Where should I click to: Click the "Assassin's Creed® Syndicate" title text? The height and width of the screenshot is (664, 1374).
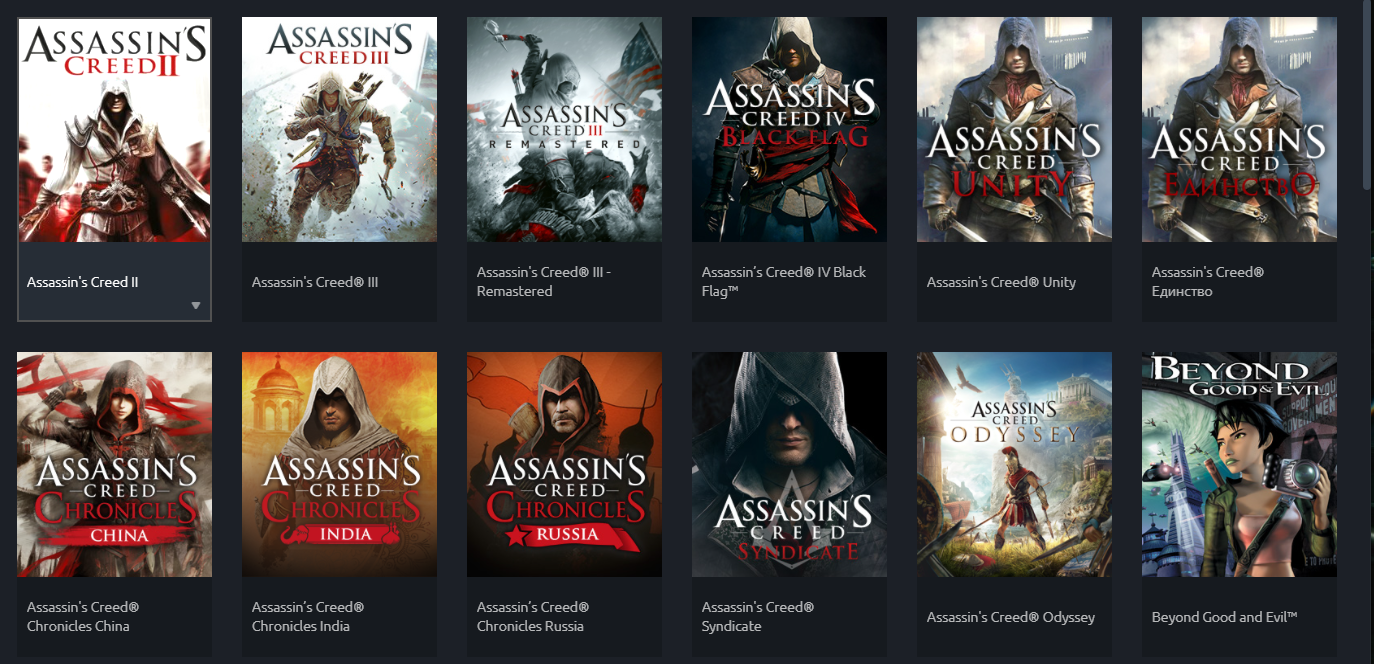click(x=757, y=617)
